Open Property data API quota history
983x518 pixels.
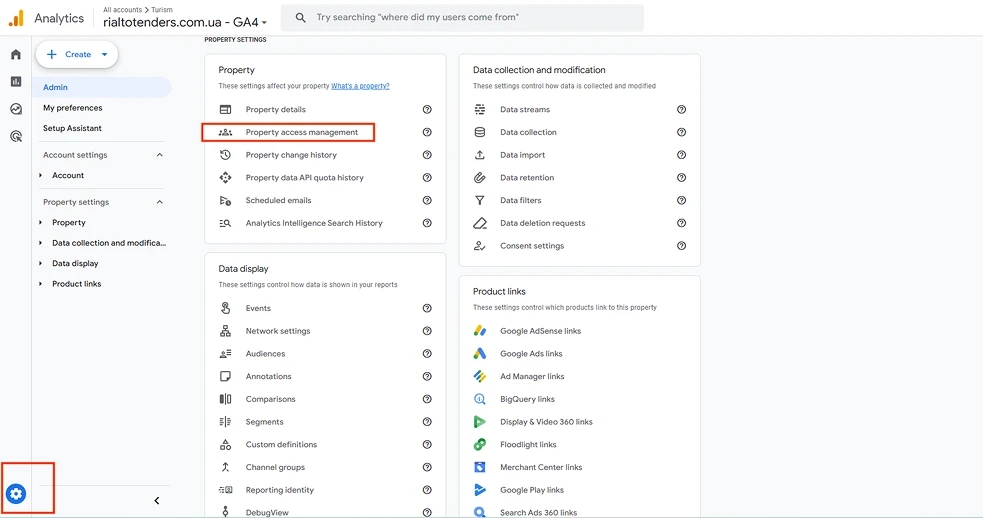click(305, 177)
